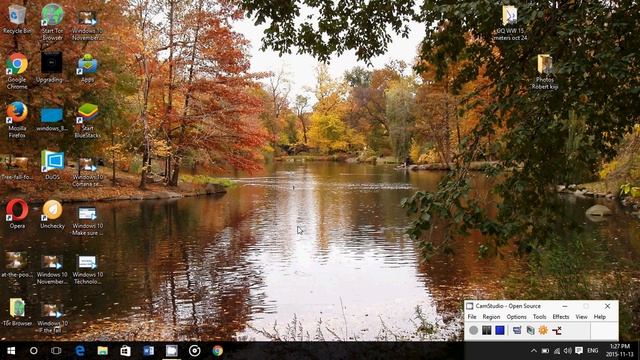Open the Windows Store taskbar icon
Screen dimensions: 640x360
(x=125, y=351)
